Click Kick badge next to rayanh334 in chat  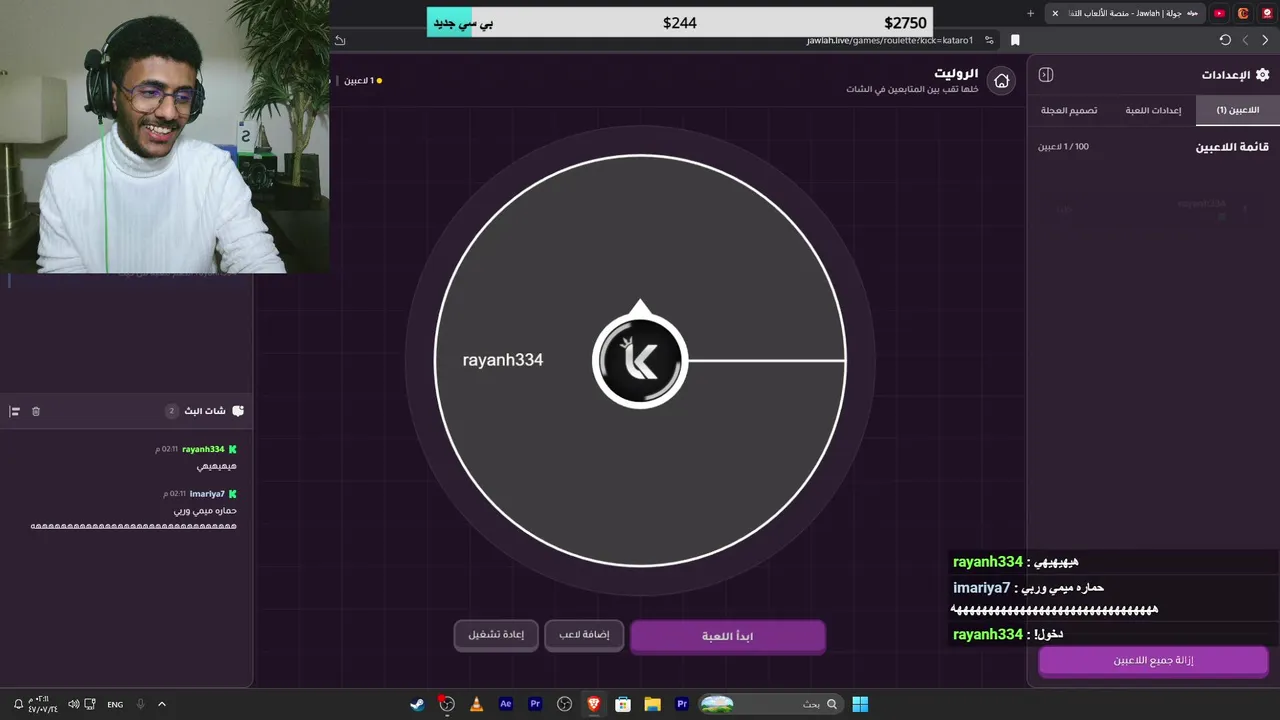click(233, 450)
